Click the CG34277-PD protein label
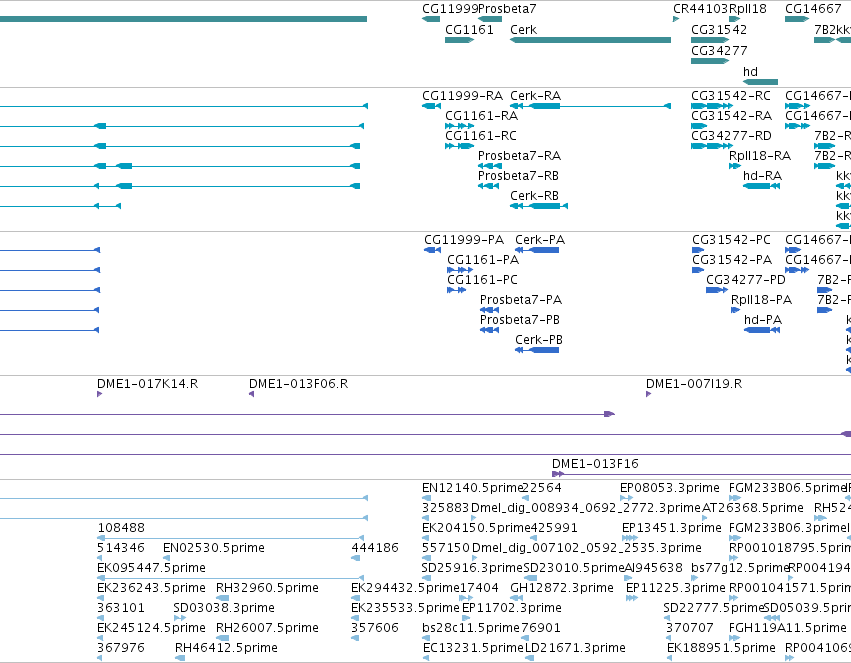The height and width of the screenshot is (663, 851). 746,280
